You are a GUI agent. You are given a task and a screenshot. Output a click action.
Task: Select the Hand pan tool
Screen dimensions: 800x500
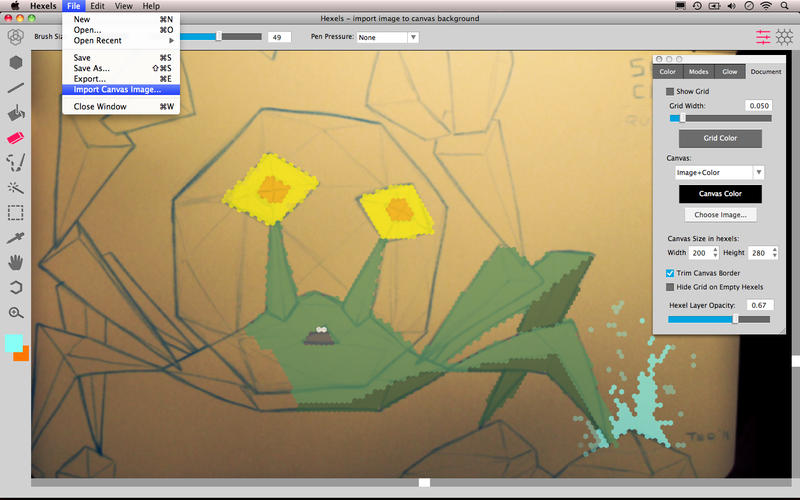point(16,262)
